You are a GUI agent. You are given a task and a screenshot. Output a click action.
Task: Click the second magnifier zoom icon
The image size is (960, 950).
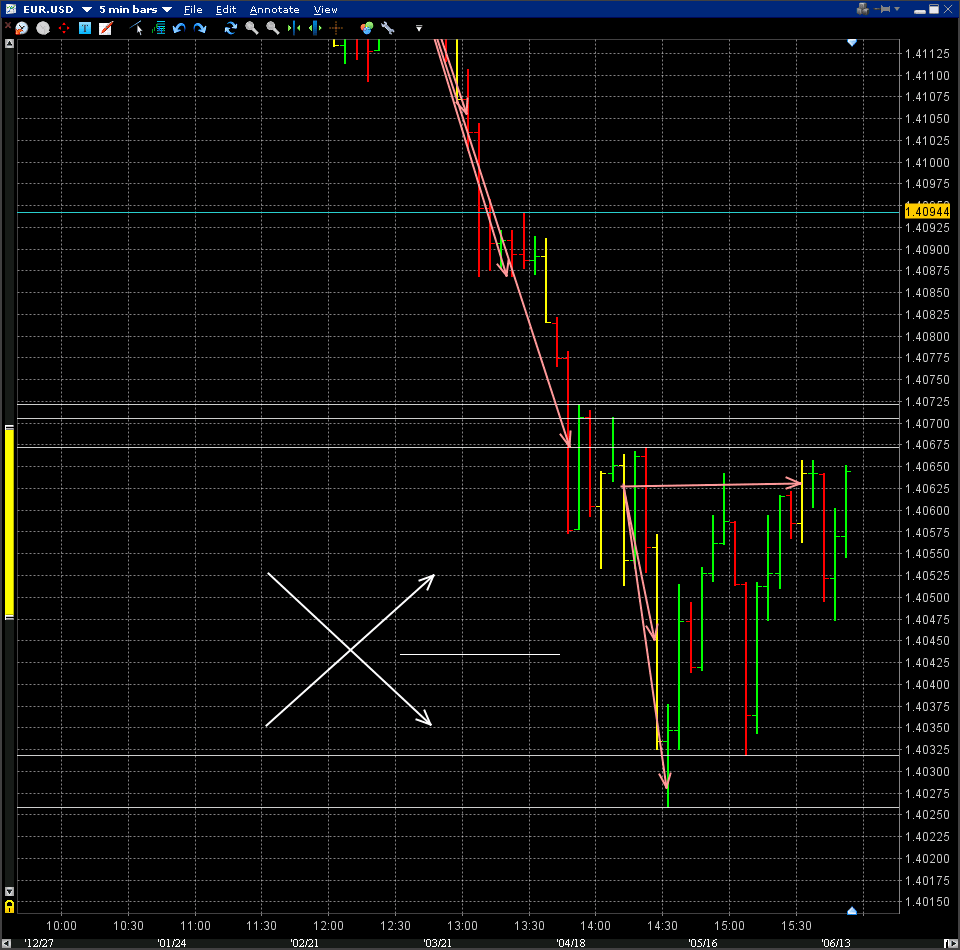click(272, 28)
